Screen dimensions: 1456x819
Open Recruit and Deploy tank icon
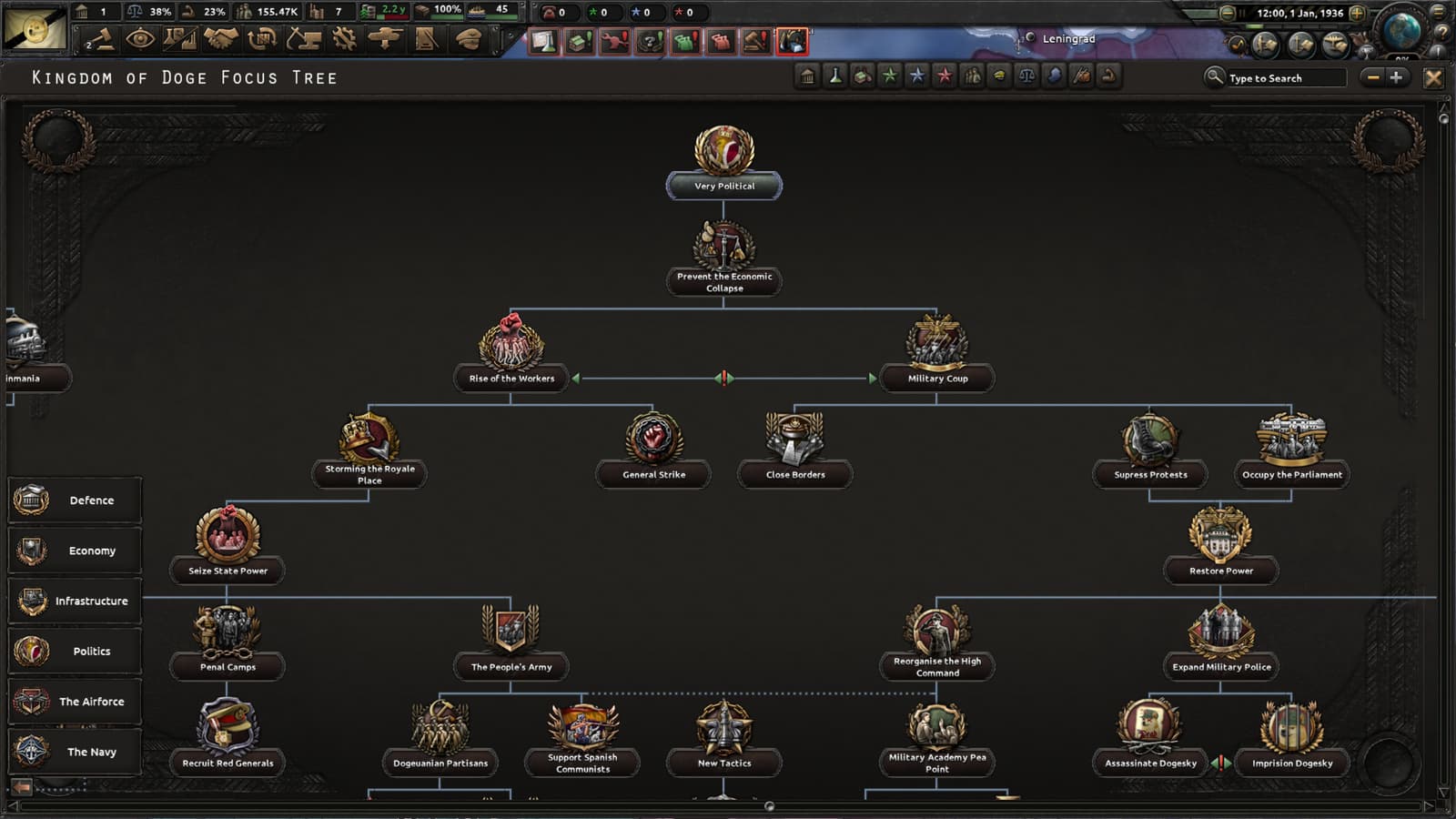click(x=385, y=38)
